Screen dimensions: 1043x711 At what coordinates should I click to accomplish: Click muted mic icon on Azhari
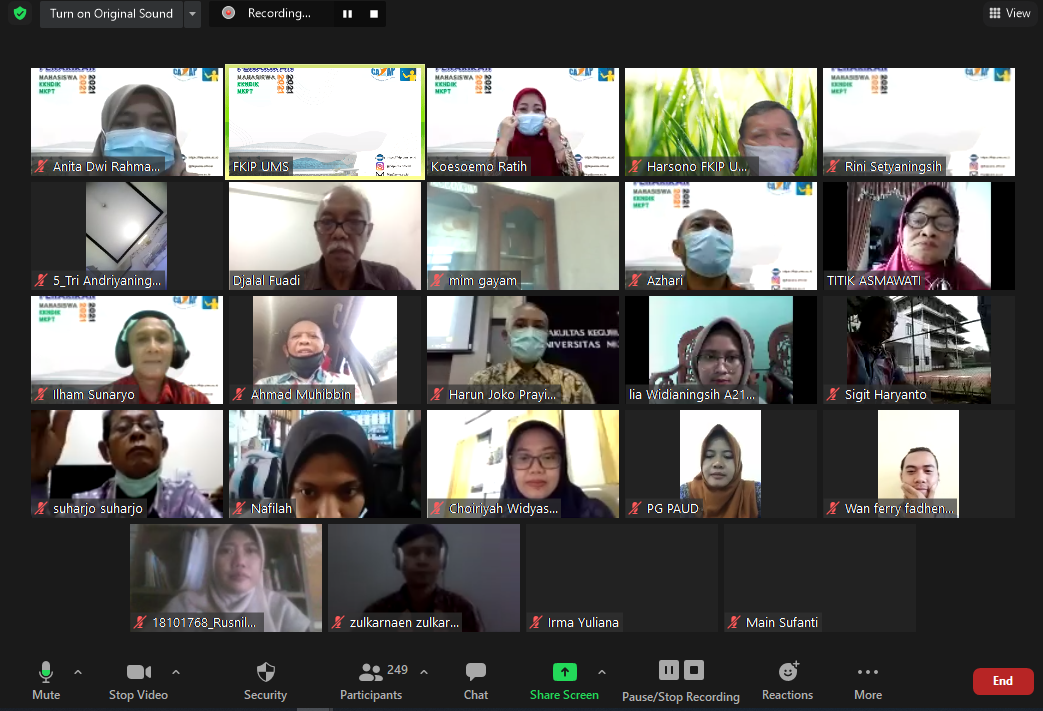pos(635,281)
